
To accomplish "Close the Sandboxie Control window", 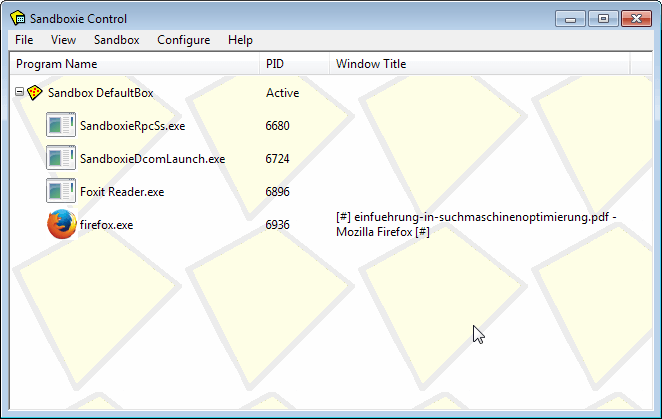I will 636,19.
